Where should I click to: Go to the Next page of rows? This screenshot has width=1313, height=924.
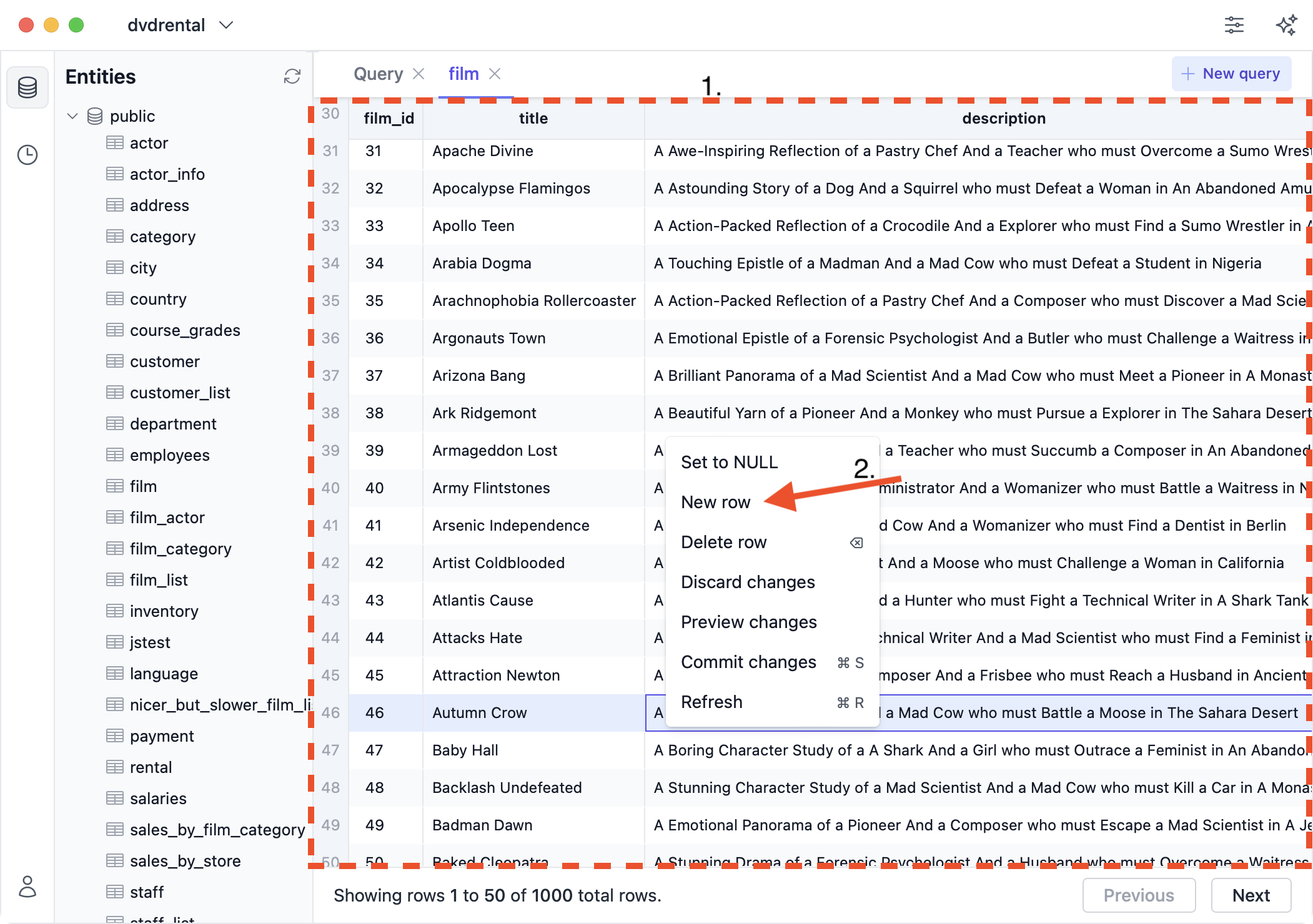click(x=1251, y=895)
